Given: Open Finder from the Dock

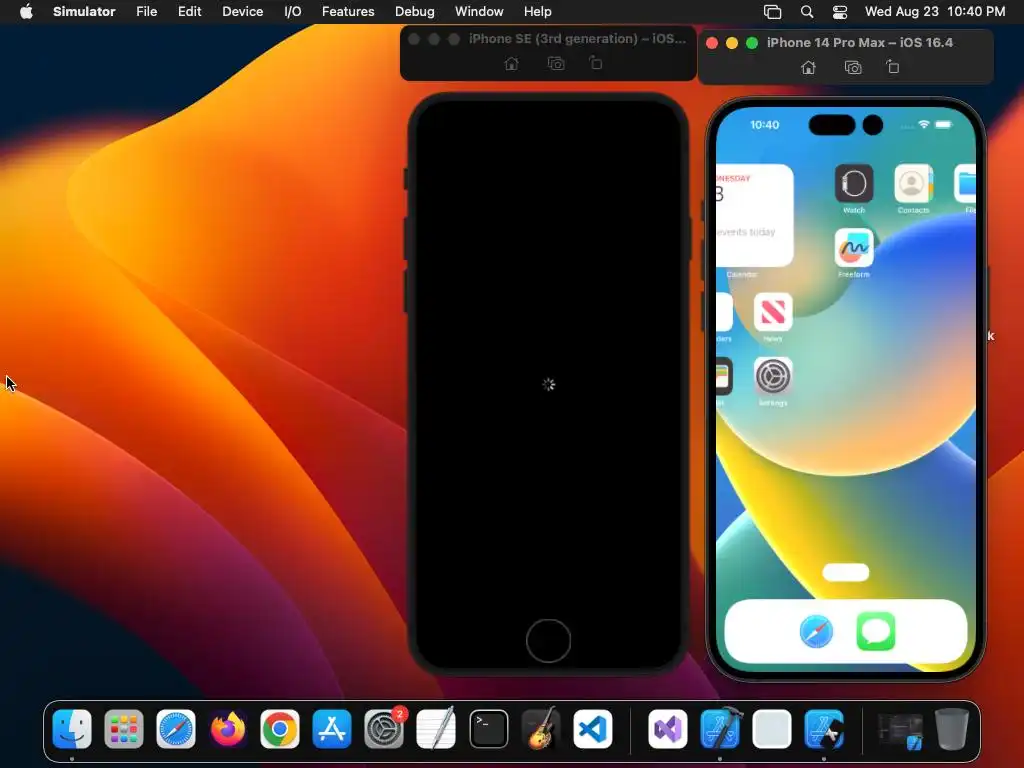Looking at the screenshot, I should tap(72, 728).
